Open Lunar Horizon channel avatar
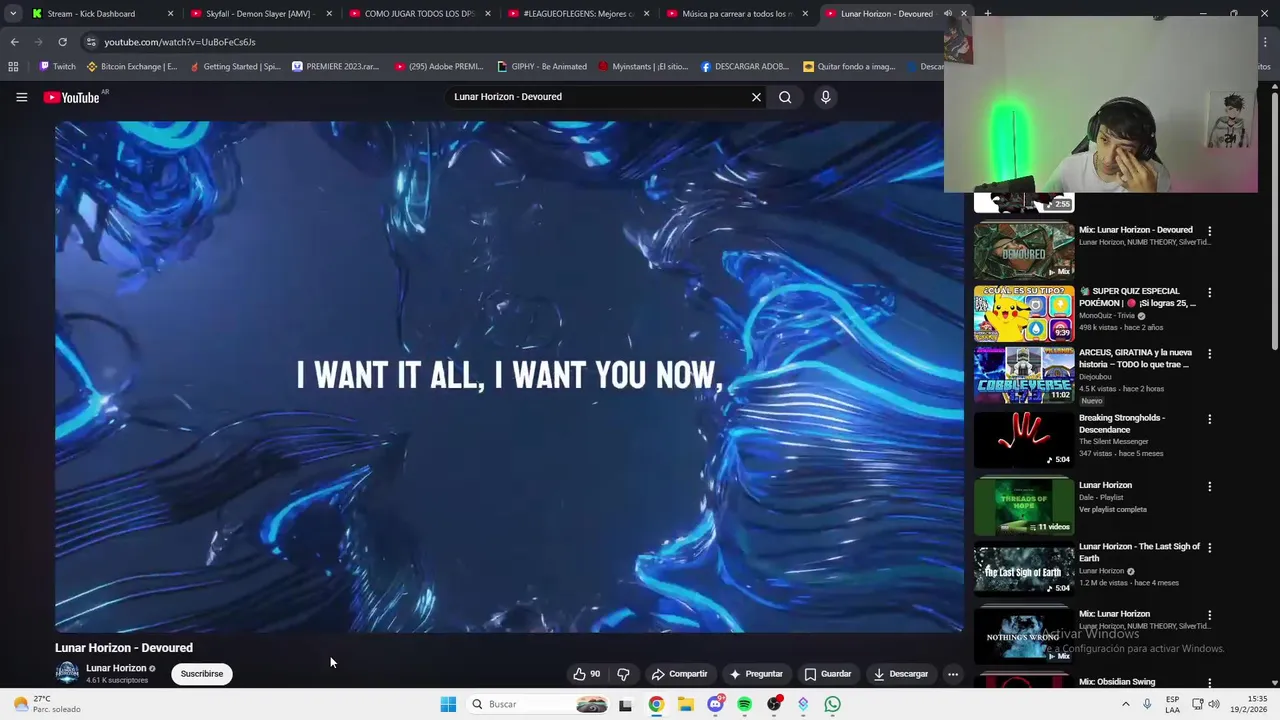 point(67,673)
